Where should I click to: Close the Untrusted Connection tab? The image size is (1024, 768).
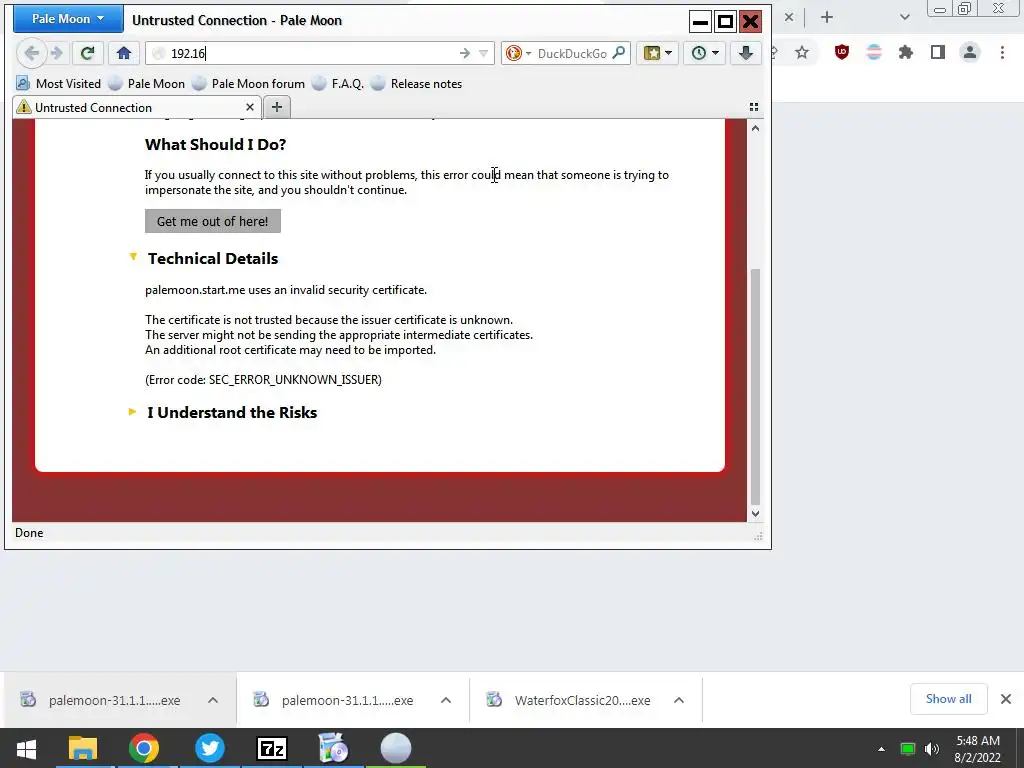249,107
